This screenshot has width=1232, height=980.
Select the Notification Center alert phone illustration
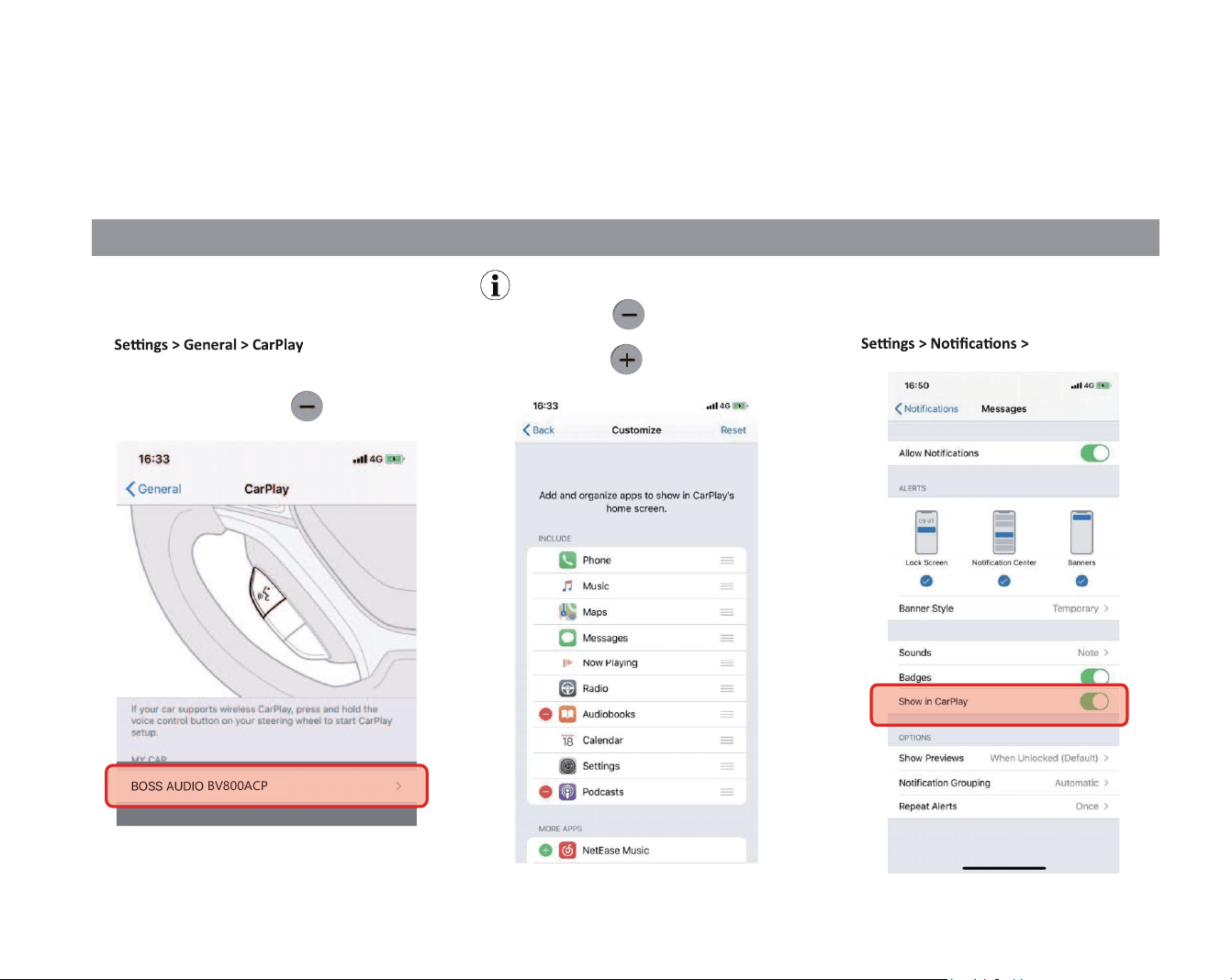click(x=1004, y=532)
